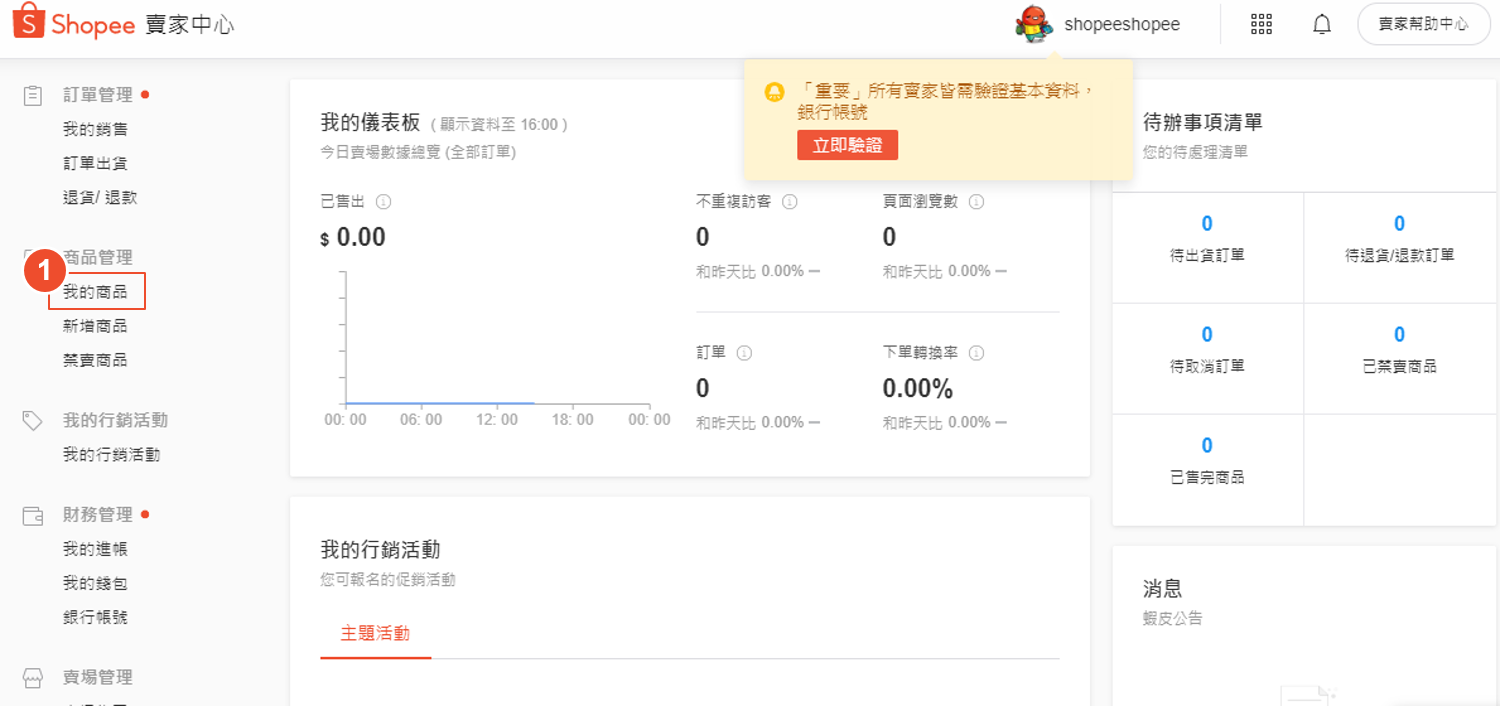Image resolution: width=1500 pixels, height=706 pixels.
Task: Open the apps grid menu icon
Action: coord(1261,24)
